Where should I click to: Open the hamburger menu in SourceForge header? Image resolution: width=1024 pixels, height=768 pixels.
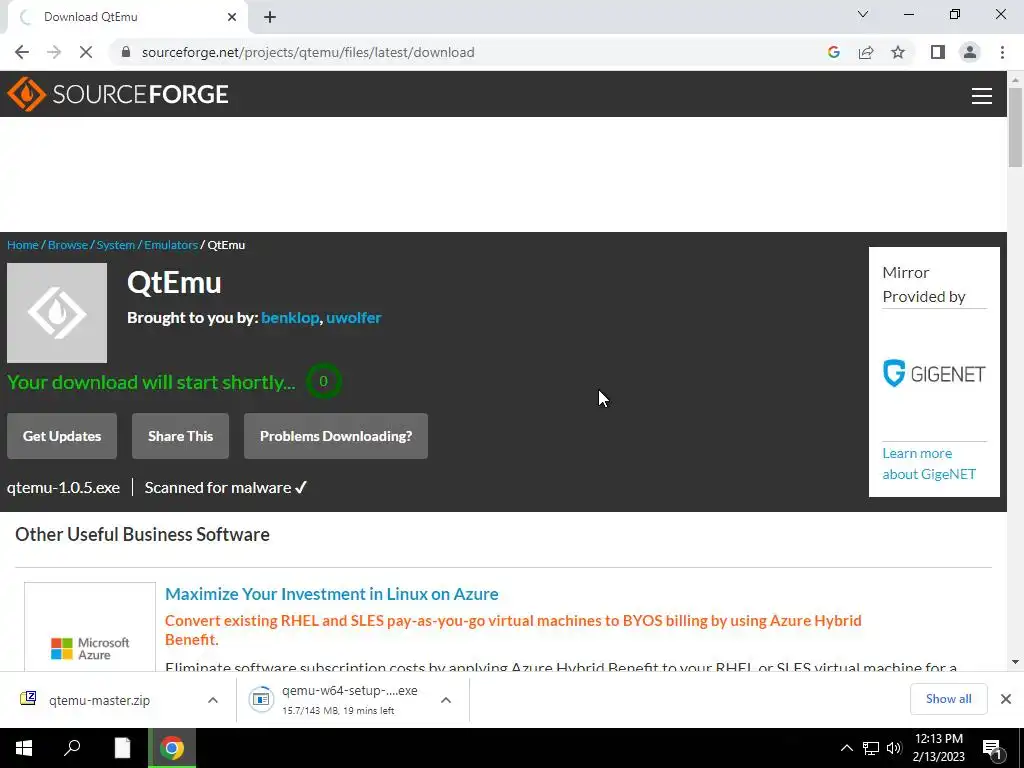tap(982, 96)
